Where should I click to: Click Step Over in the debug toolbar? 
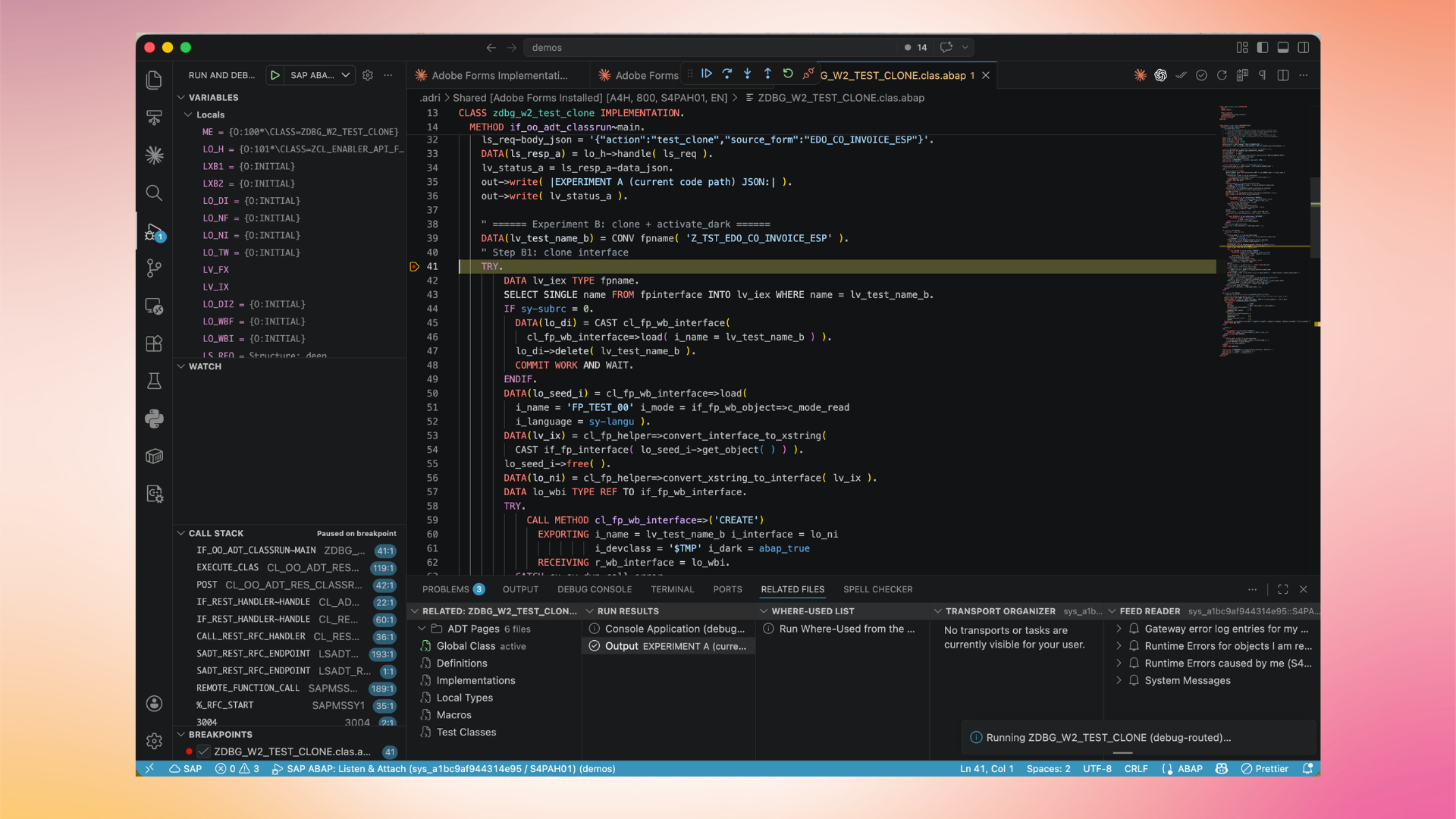click(726, 74)
